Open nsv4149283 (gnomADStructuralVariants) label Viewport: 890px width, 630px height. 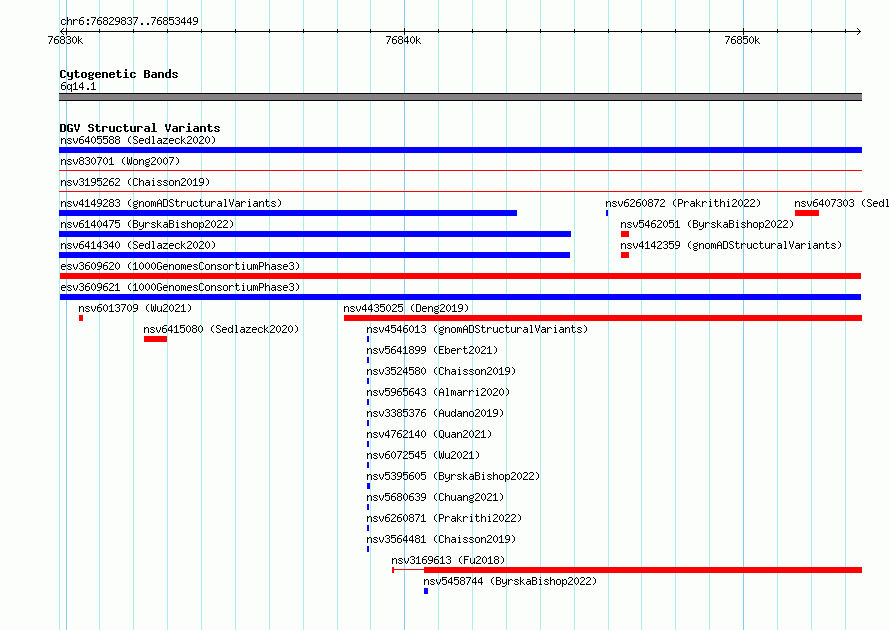171,203
